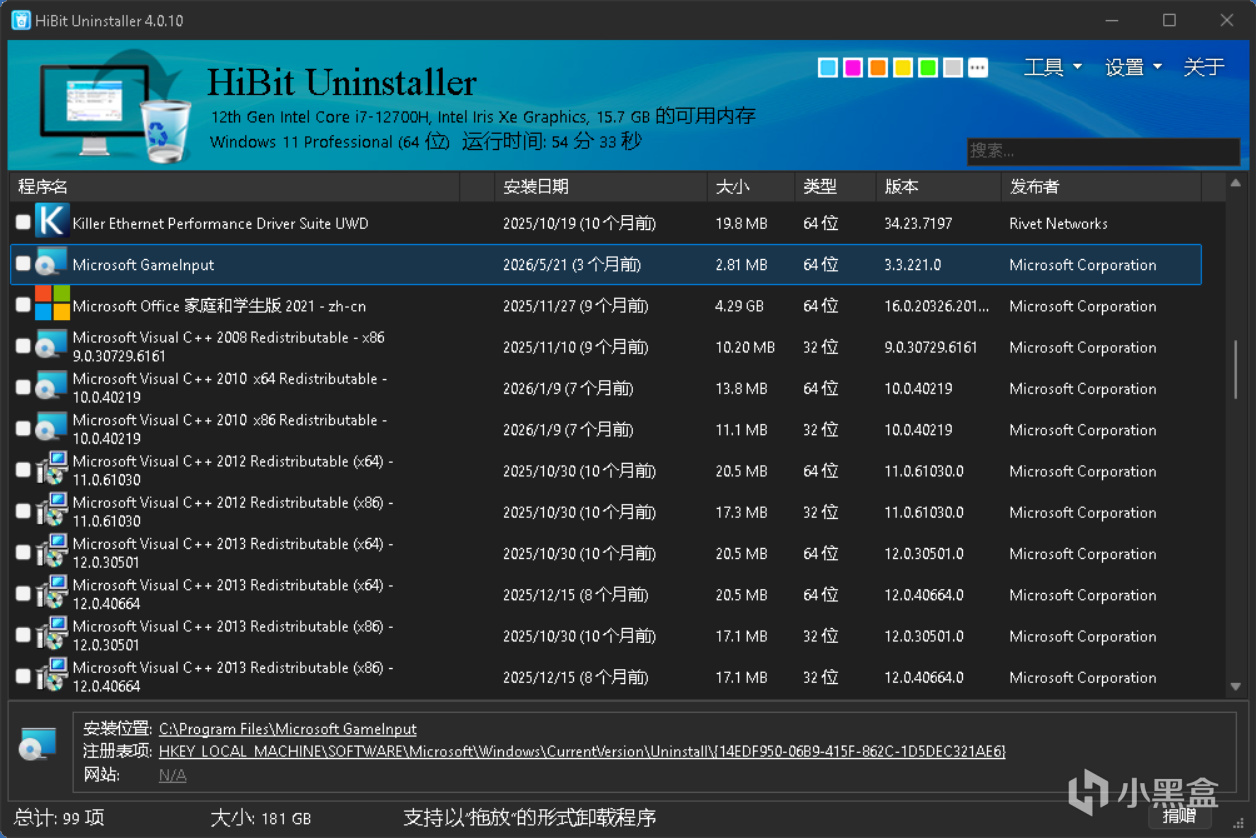
Task: Tick the Visual C++ 2008 x86 Redistributable checkbox
Action: 23,346
